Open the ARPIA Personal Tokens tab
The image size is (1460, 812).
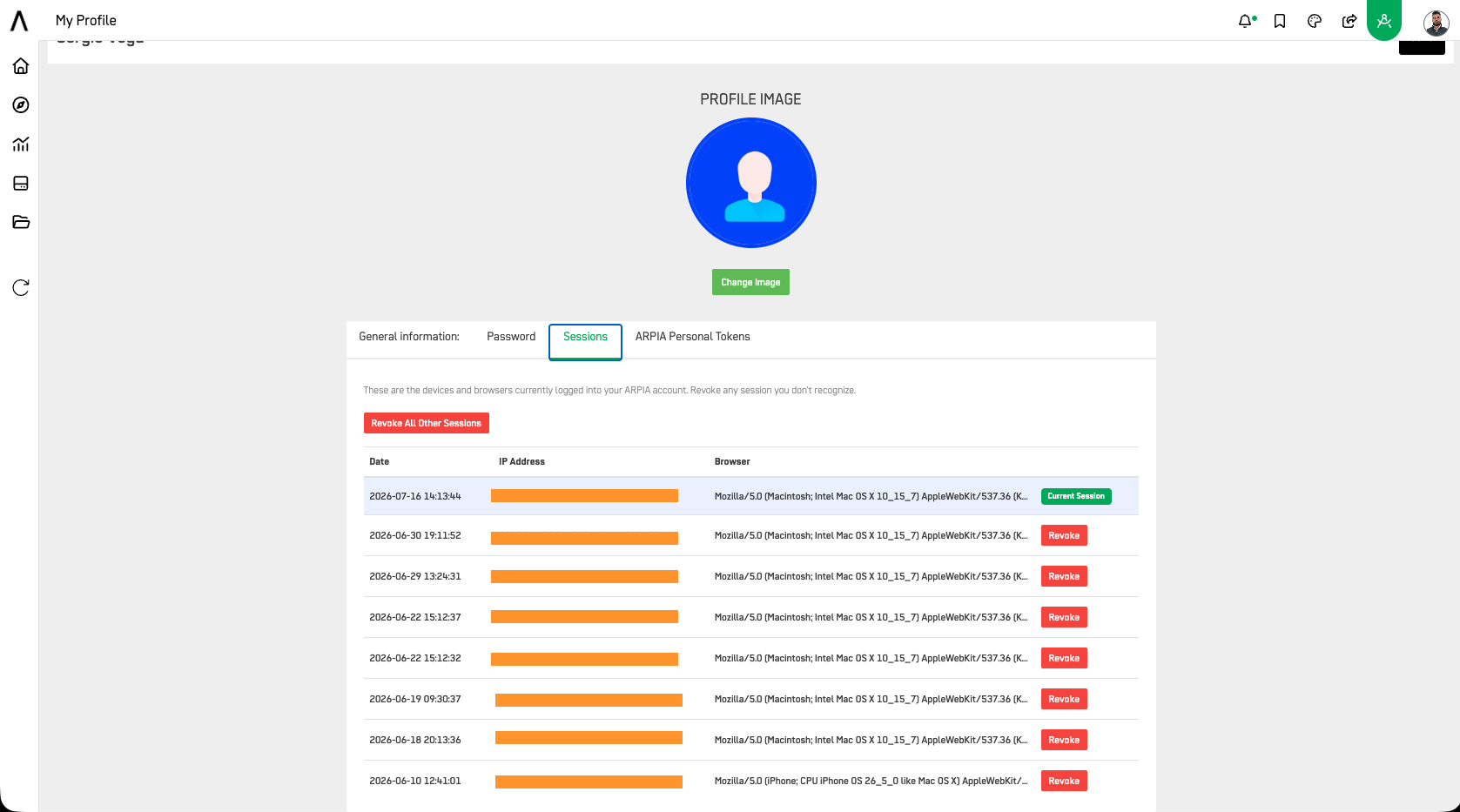[x=692, y=337]
